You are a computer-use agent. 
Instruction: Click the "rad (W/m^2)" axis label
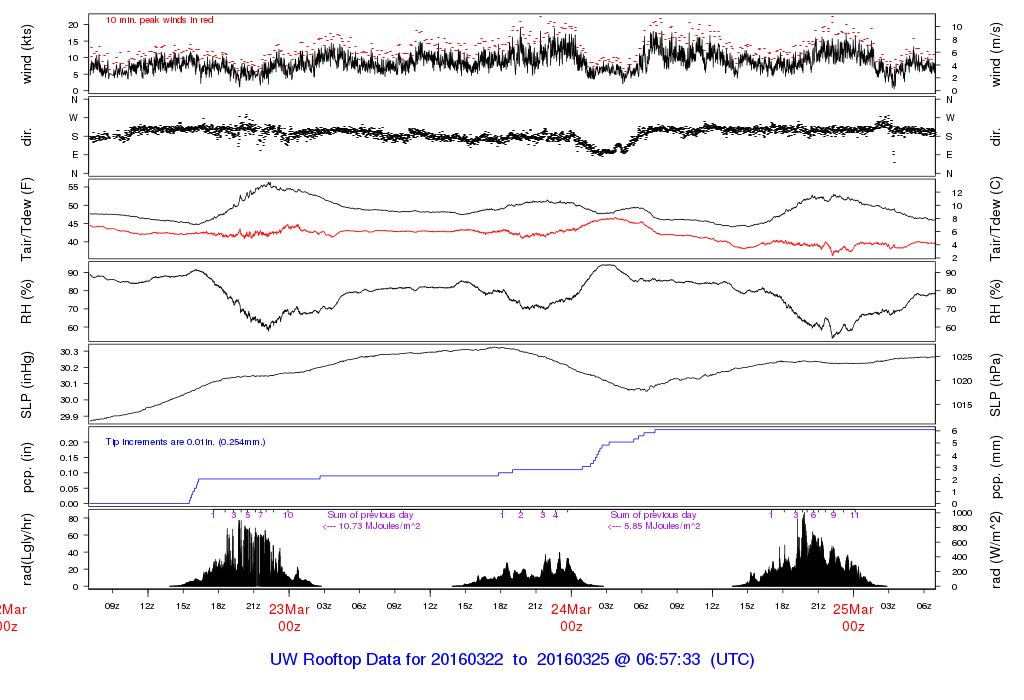(996, 550)
